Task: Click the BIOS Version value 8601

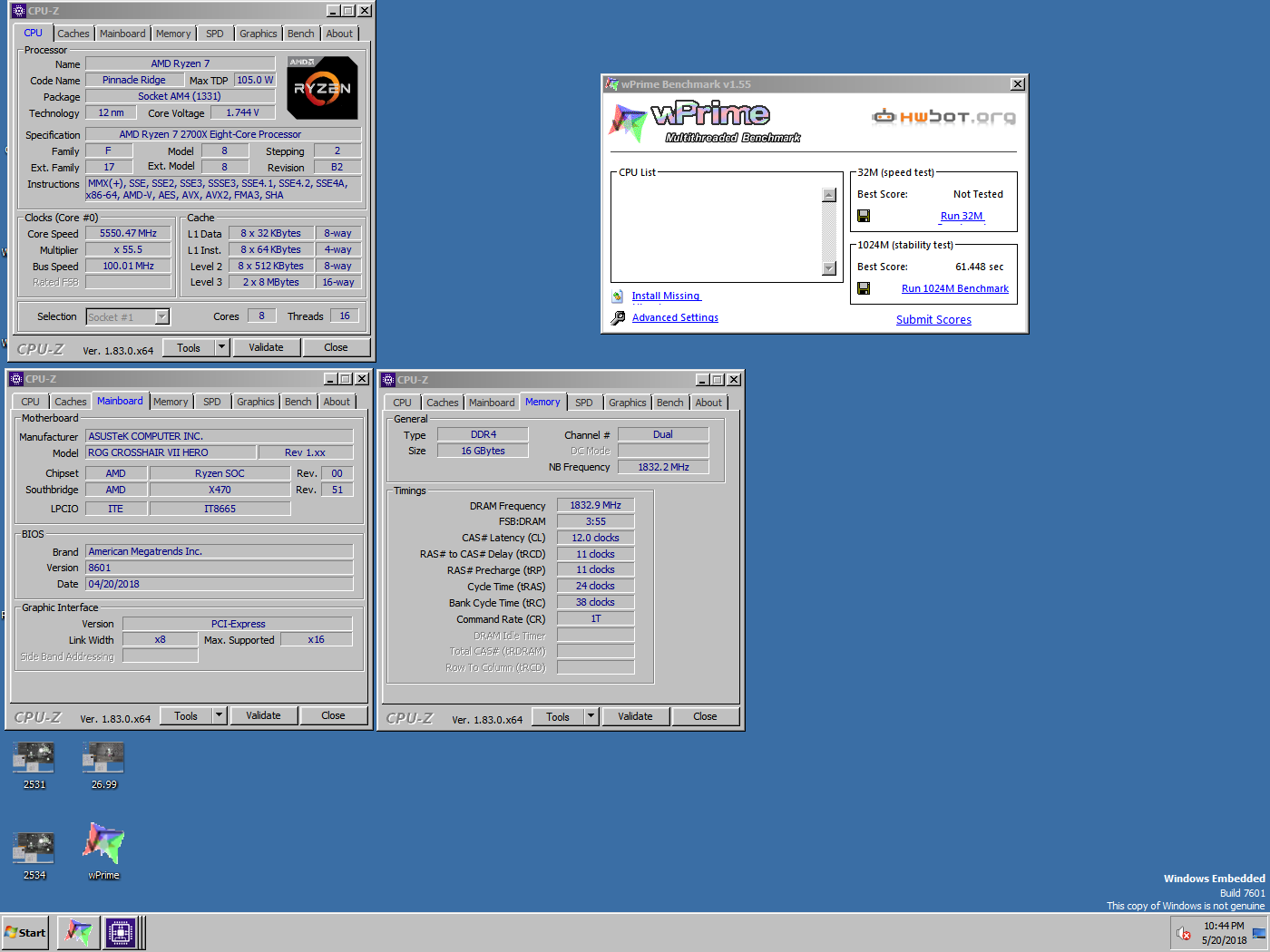Action: point(219,568)
